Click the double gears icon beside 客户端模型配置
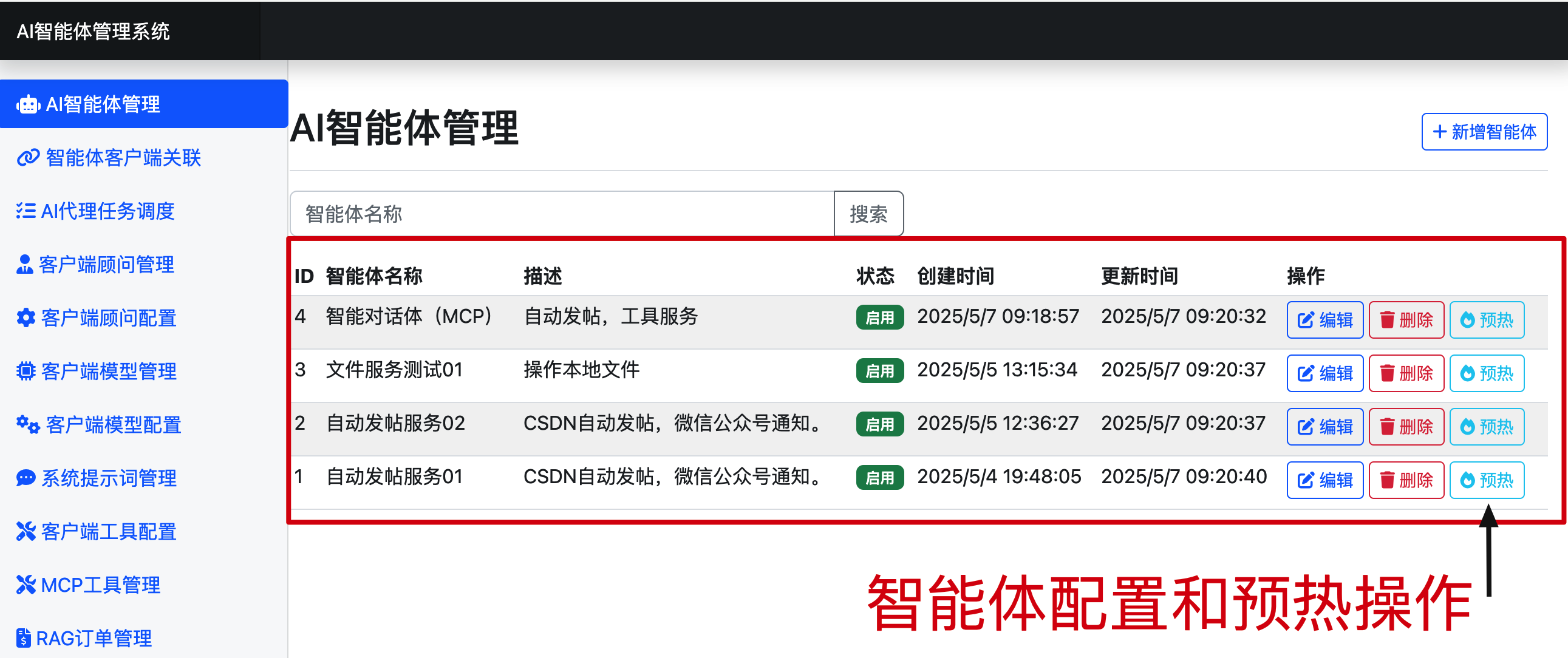The width and height of the screenshot is (1568, 658). click(28, 425)
